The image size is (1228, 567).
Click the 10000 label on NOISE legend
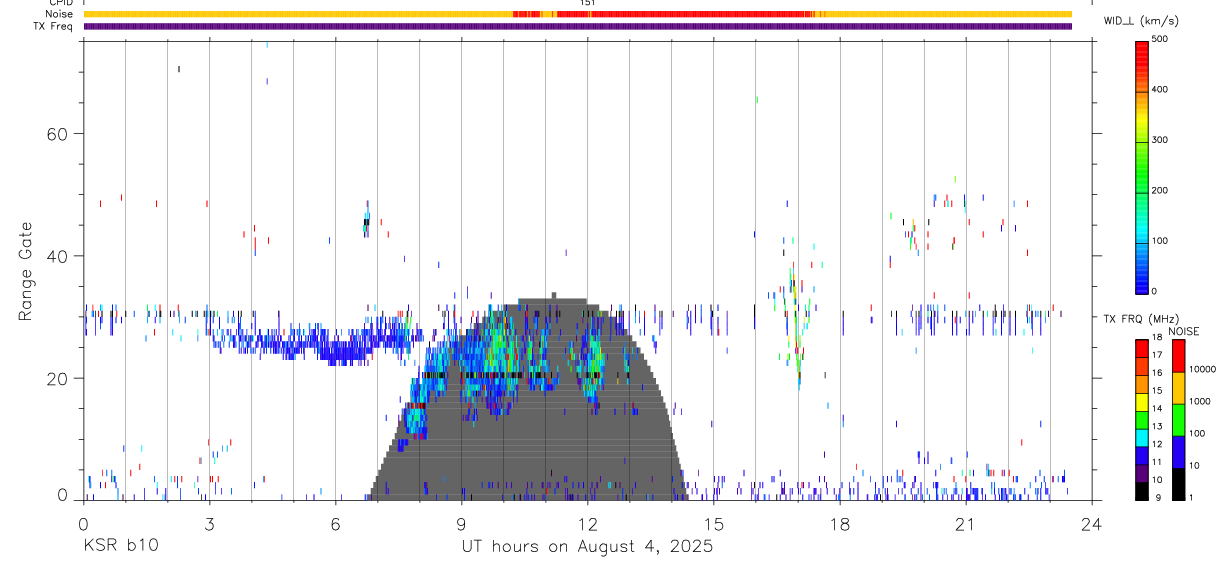pyautogui.click(x=1205, y=369)
